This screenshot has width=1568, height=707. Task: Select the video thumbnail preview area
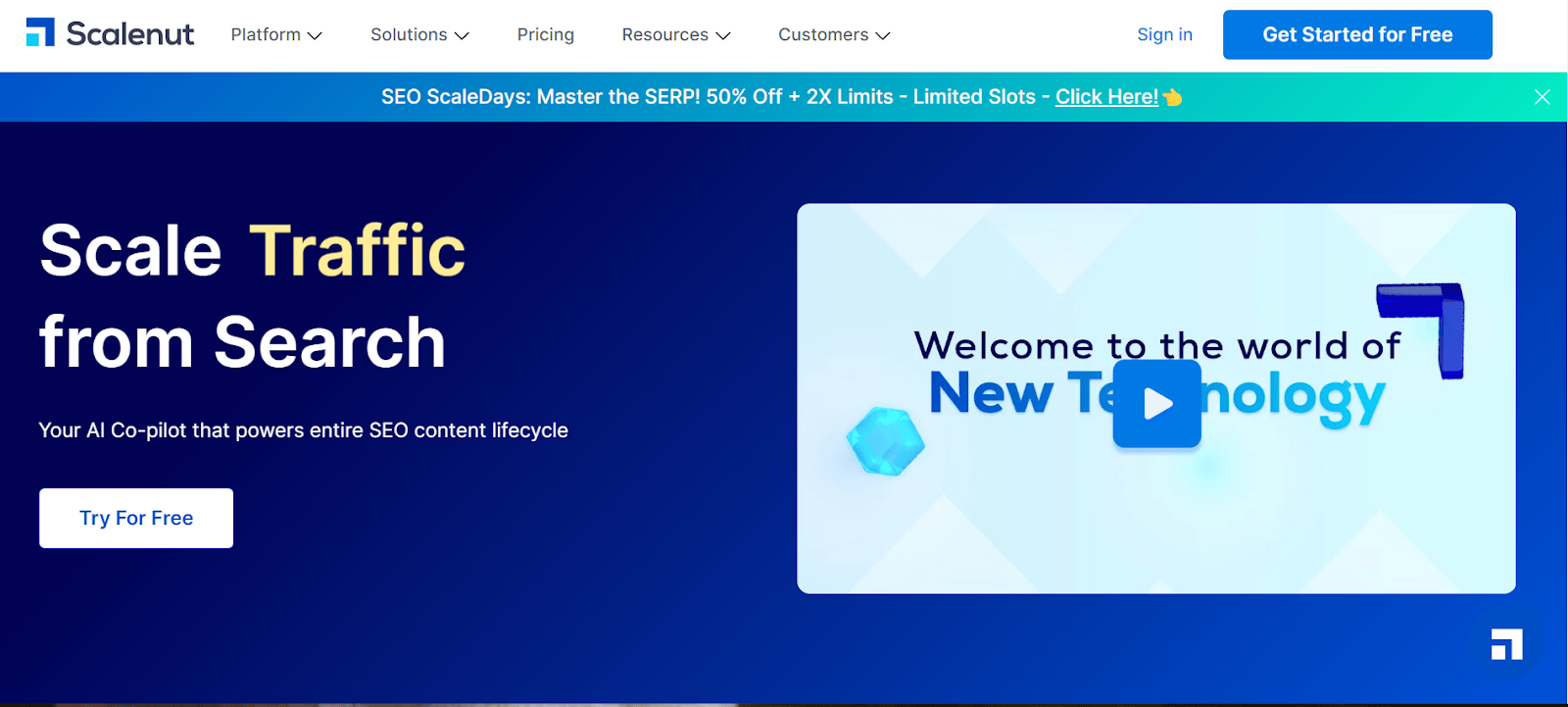[1156, 398]
